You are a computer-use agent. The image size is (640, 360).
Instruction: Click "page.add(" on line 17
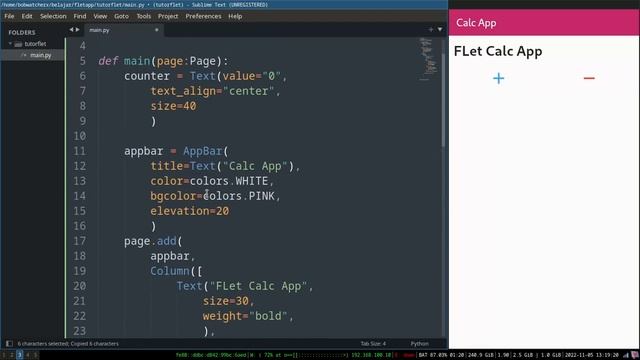153,241
